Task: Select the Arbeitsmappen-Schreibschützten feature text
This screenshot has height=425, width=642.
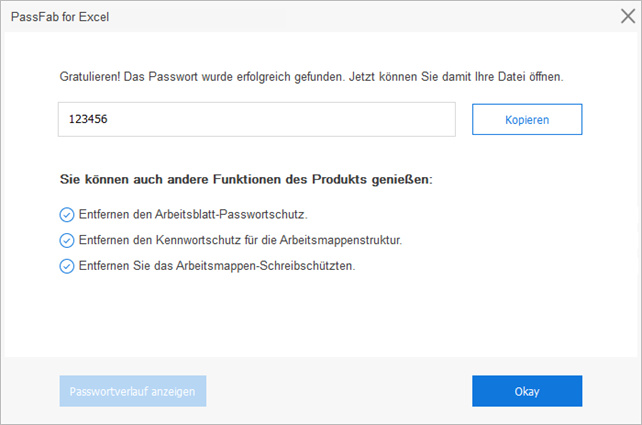Action: 265,266
